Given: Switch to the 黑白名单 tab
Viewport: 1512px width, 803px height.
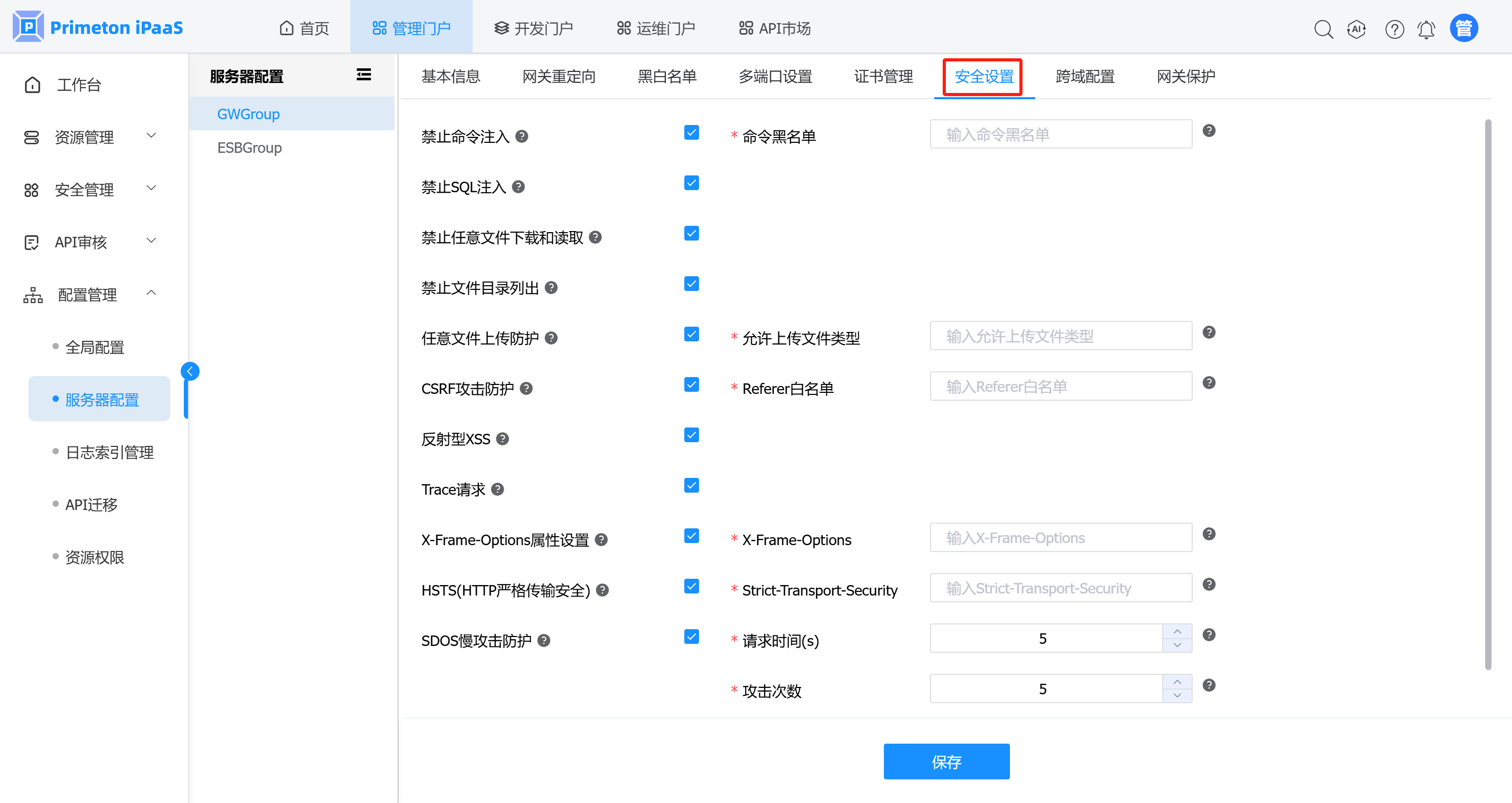Looking at the screenshot, I should pyautogui.click(x=667, y=76).
